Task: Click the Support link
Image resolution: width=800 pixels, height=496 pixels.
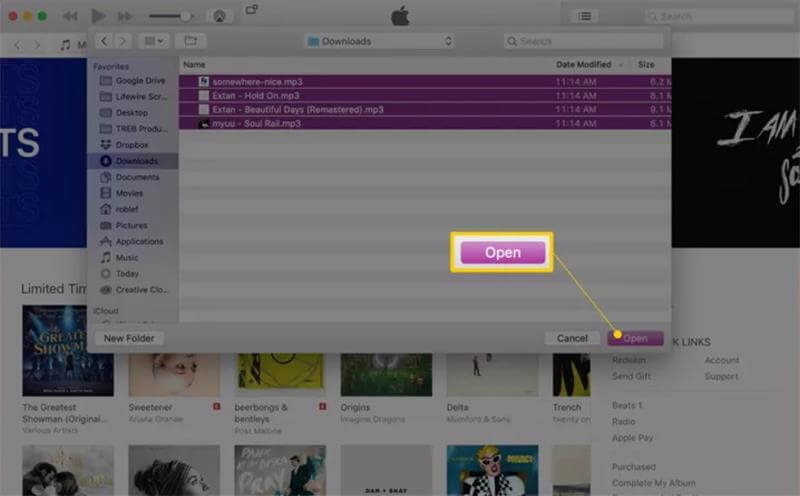Action: (721, 376)
